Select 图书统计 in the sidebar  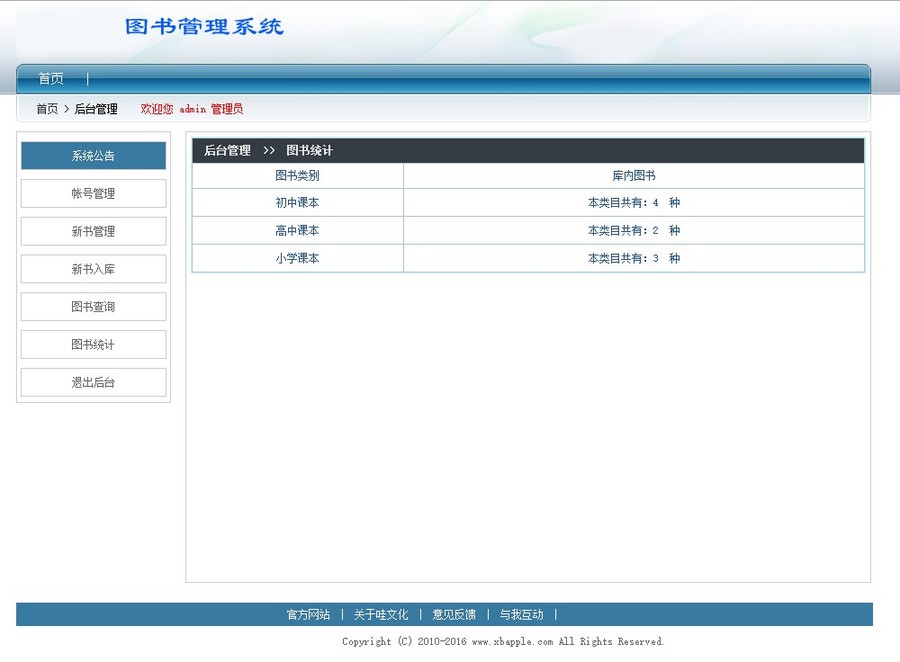tap(92, 344)
